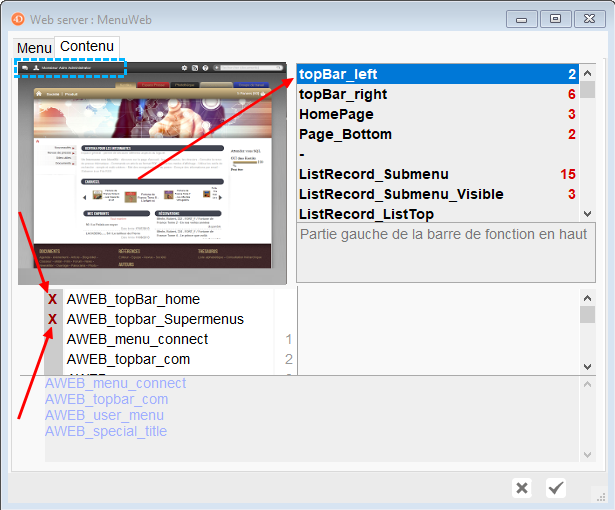Click the web page preview thumbnail
Screen dimensions: 615x510
coord(152,173)
